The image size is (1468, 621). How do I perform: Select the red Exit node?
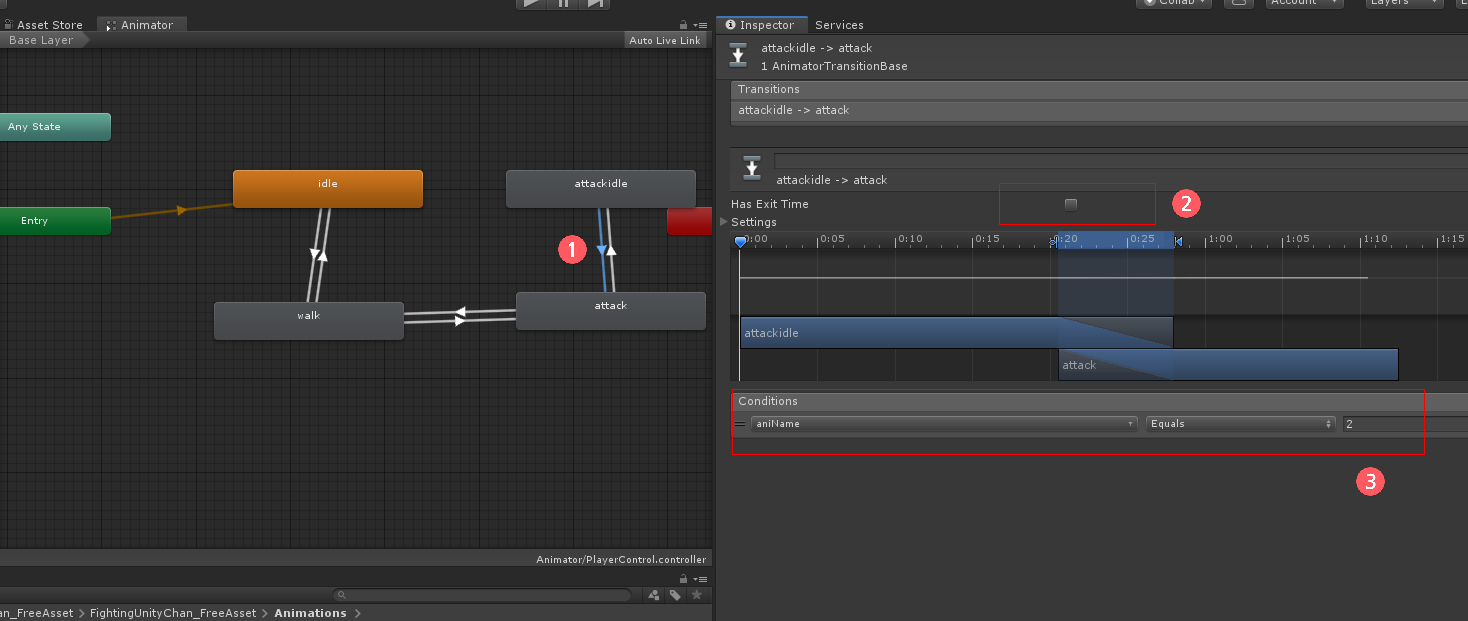point(690,221)
